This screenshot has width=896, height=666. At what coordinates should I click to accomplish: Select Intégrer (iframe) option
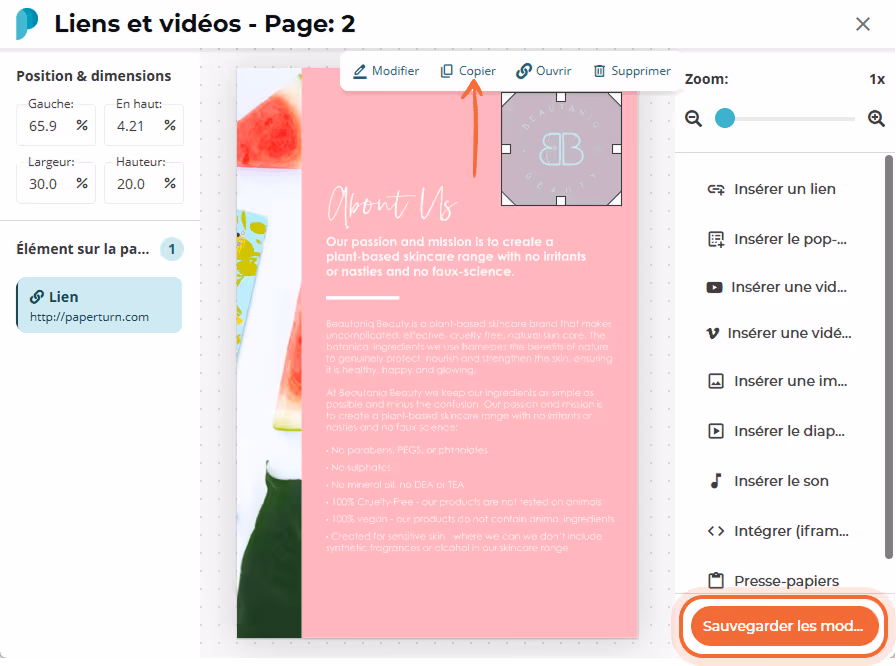(779, 531)
